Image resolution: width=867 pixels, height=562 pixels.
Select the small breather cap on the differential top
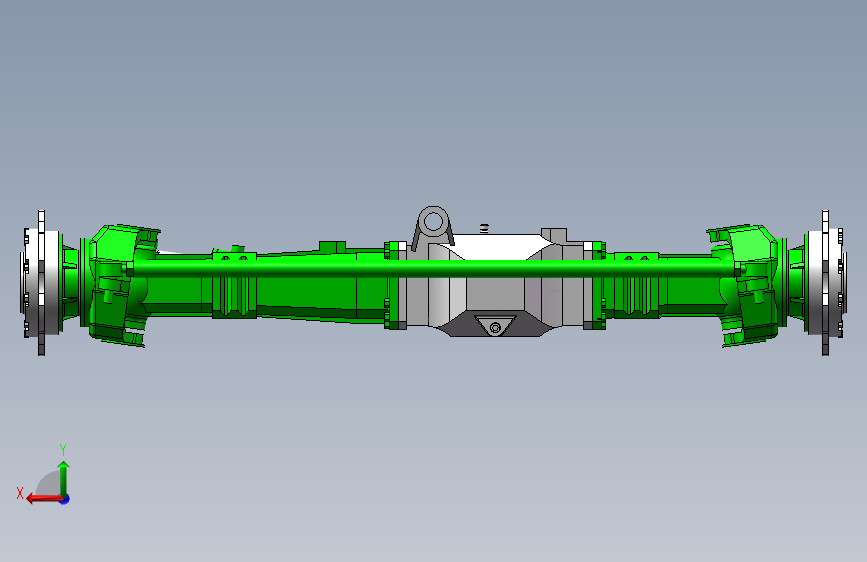[484, 228]
